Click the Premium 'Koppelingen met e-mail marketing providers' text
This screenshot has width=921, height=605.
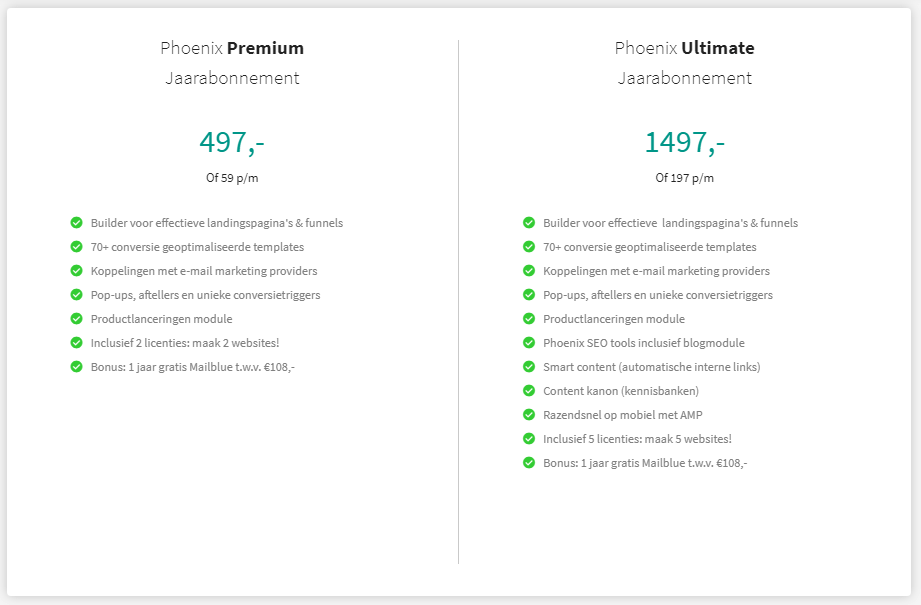[204, 271]
